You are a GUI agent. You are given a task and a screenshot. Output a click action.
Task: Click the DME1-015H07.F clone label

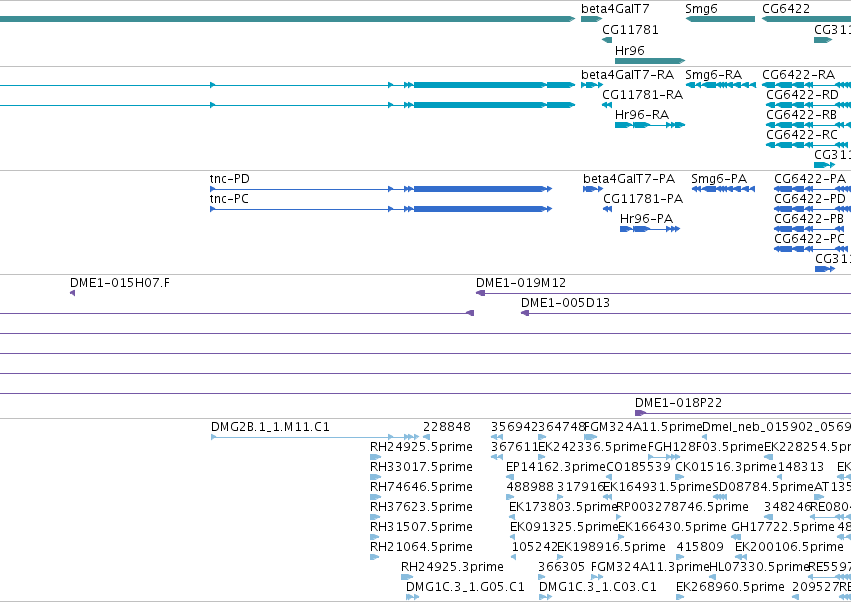(x=120, y=283)
